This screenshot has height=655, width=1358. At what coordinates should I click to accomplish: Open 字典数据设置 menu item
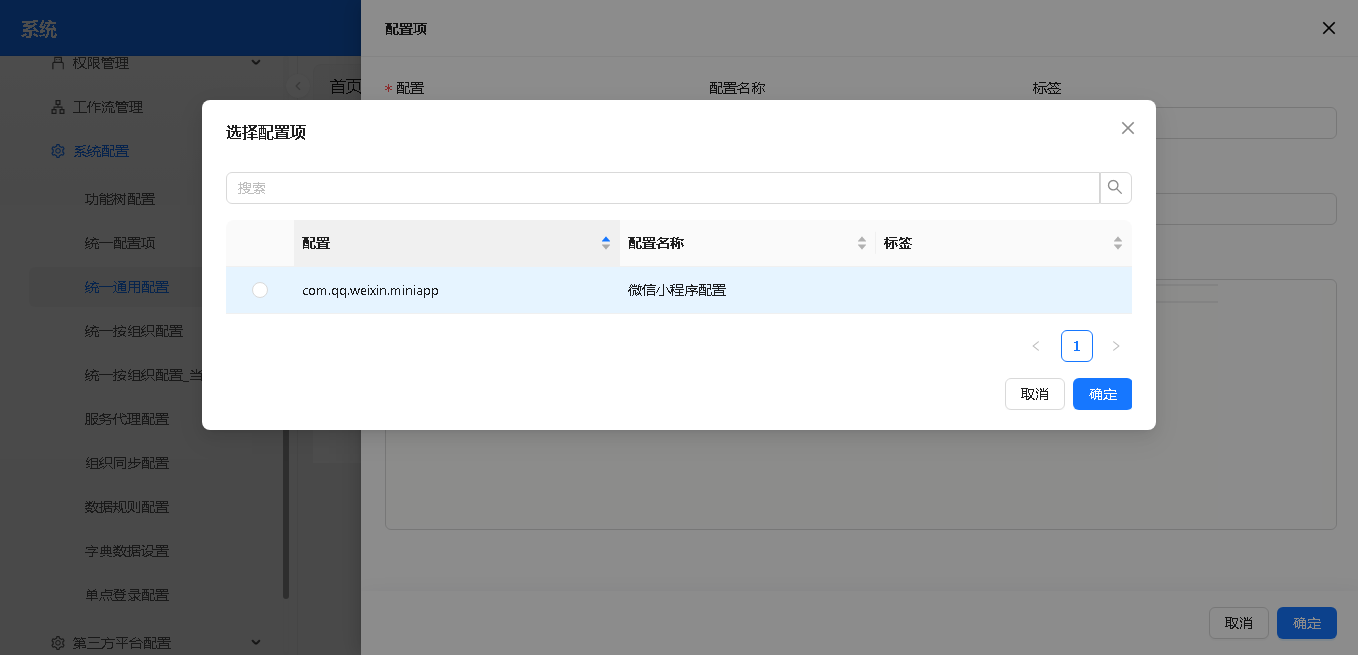pos(127,551)
